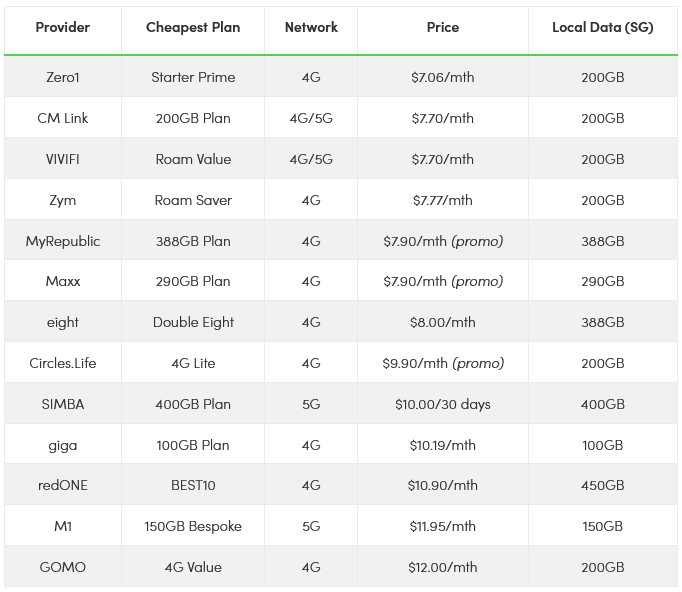Click the Network column header

[x=311, y=27]
